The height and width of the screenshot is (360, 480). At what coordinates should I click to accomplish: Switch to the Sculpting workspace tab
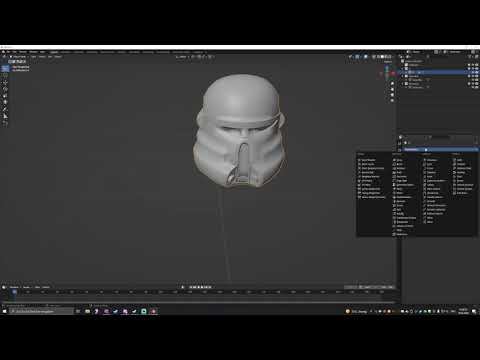click(79, 52)
